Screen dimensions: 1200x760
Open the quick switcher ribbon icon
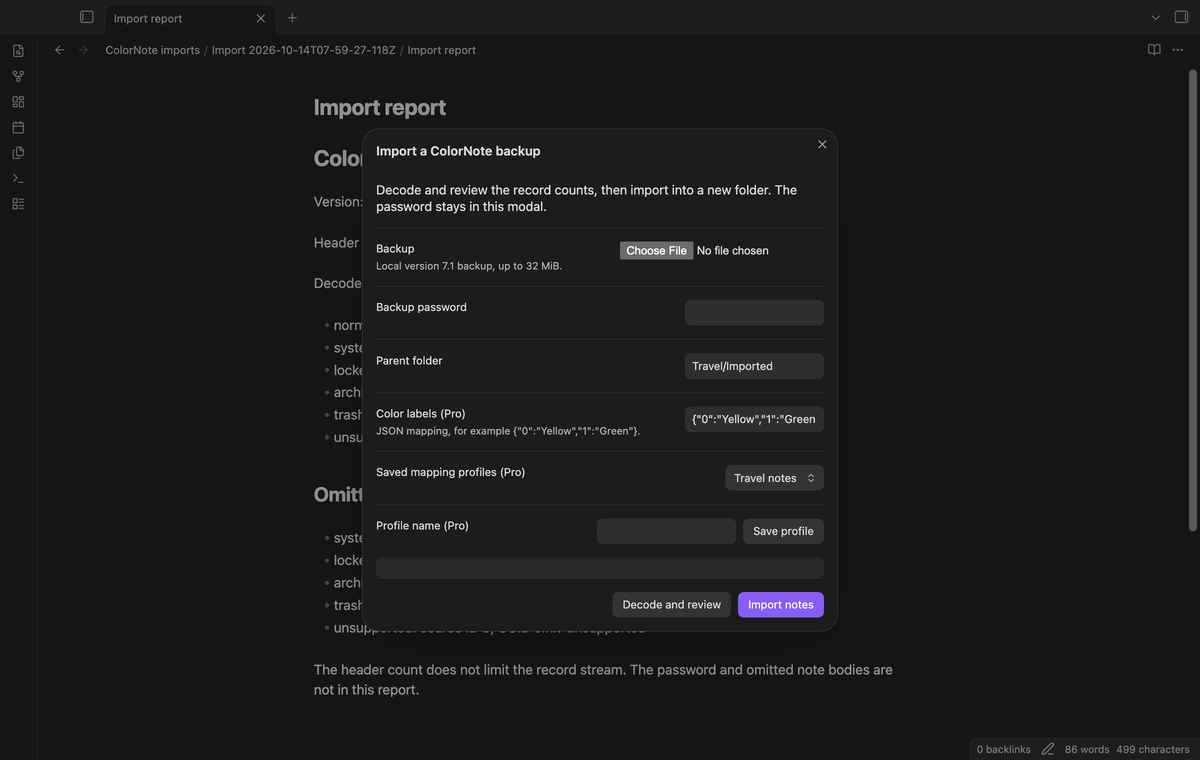pos(18,51)
